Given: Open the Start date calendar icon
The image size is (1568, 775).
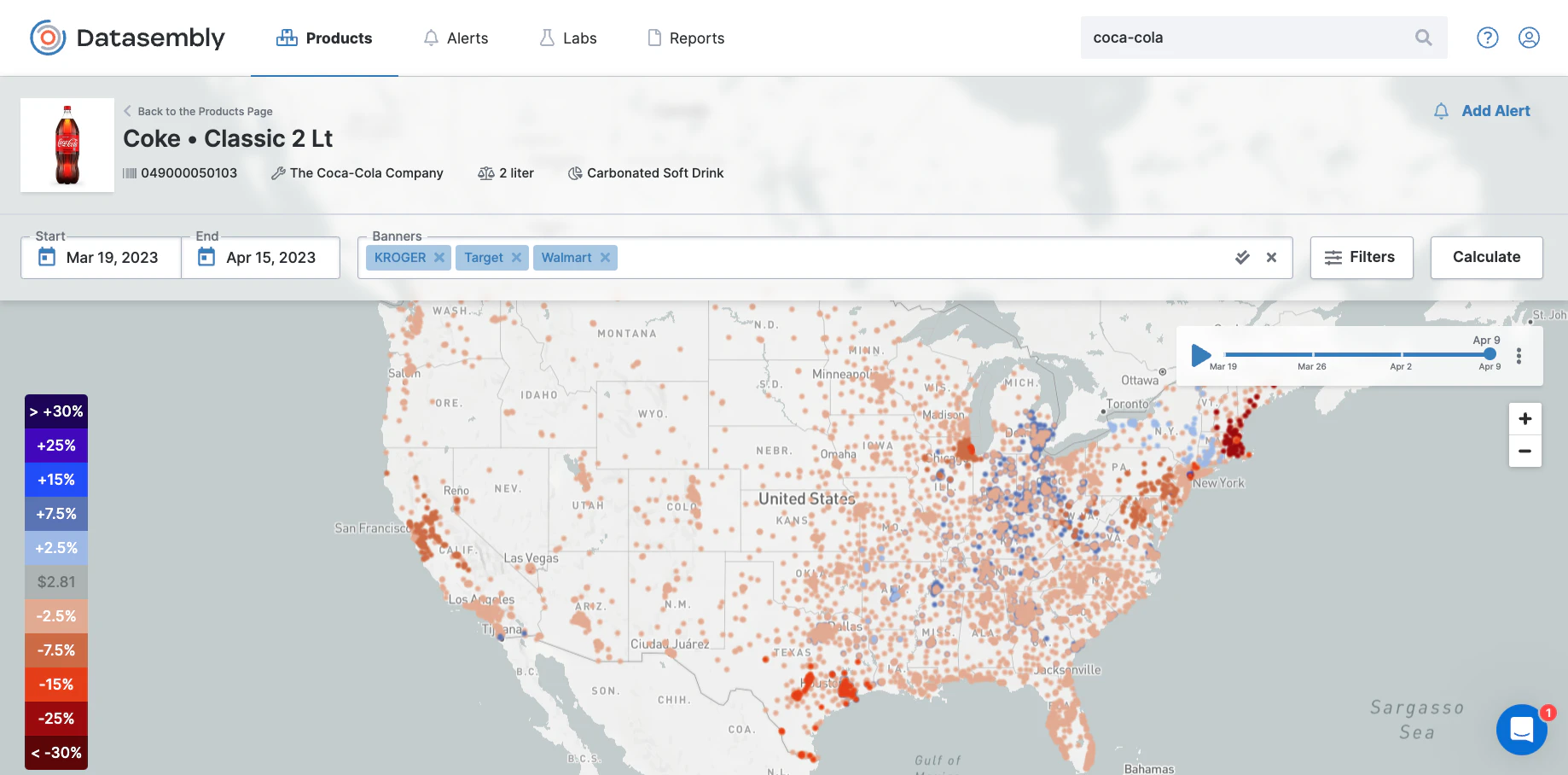Looking at the screenshot, I should point(47,257).
